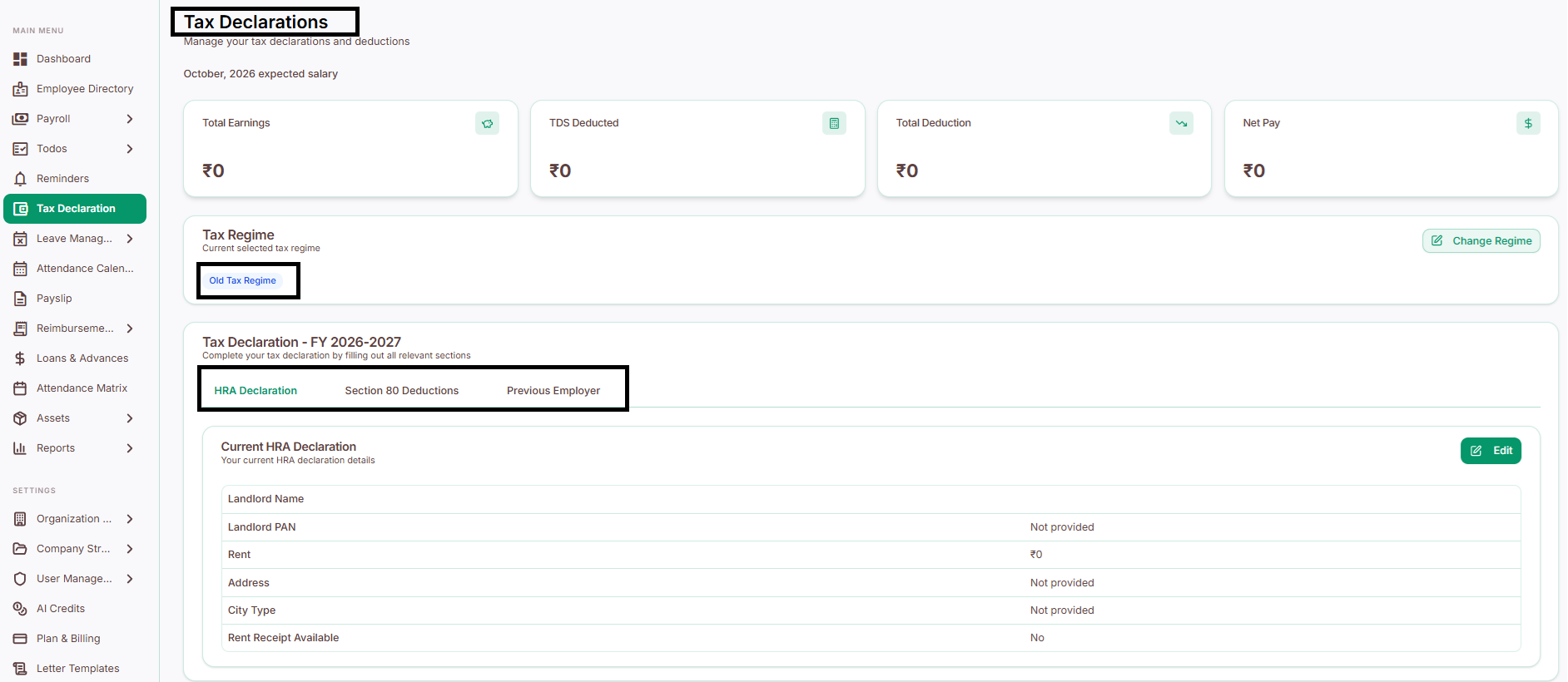Screen dimensions: 1568x682
Task: Expand the Assets submenu chevron
Action: 130,418
